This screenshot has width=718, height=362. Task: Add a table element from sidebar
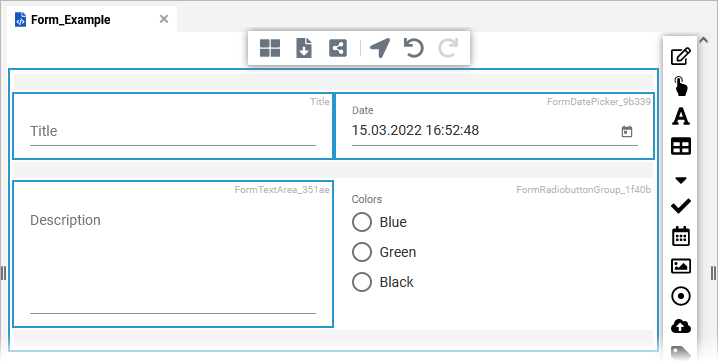[x=680, y=146]
